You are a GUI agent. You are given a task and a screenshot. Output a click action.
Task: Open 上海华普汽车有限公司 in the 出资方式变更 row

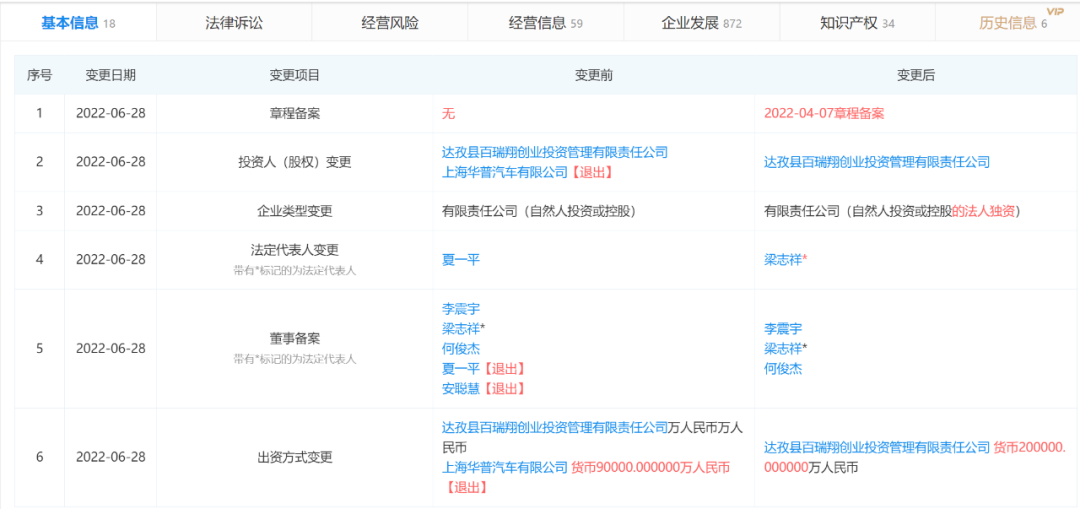tap(505, 468)
